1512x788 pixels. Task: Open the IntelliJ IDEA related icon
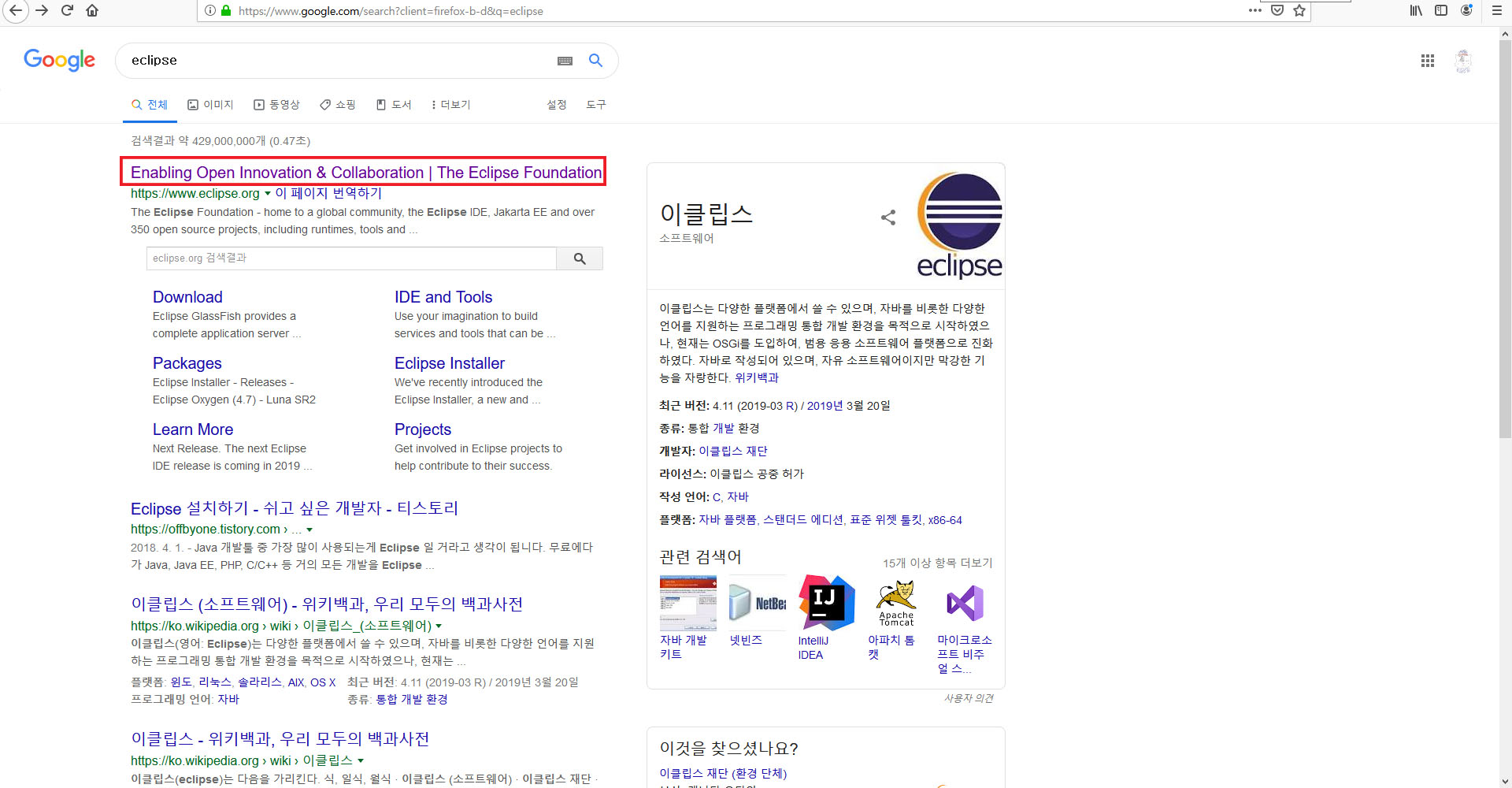826,603
